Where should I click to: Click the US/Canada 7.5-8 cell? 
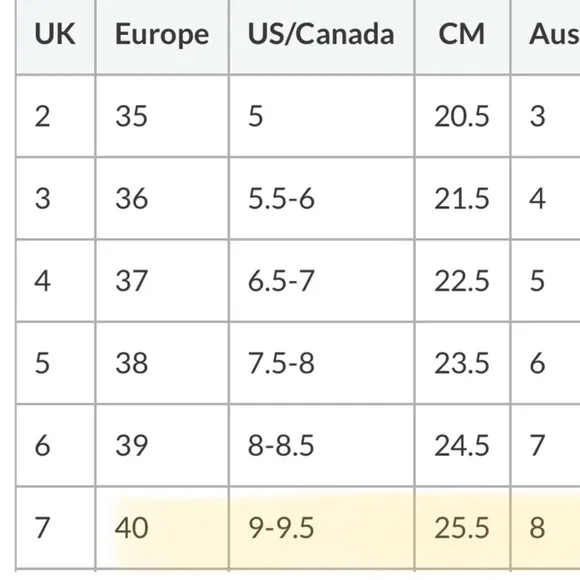(x=321, y=363)
